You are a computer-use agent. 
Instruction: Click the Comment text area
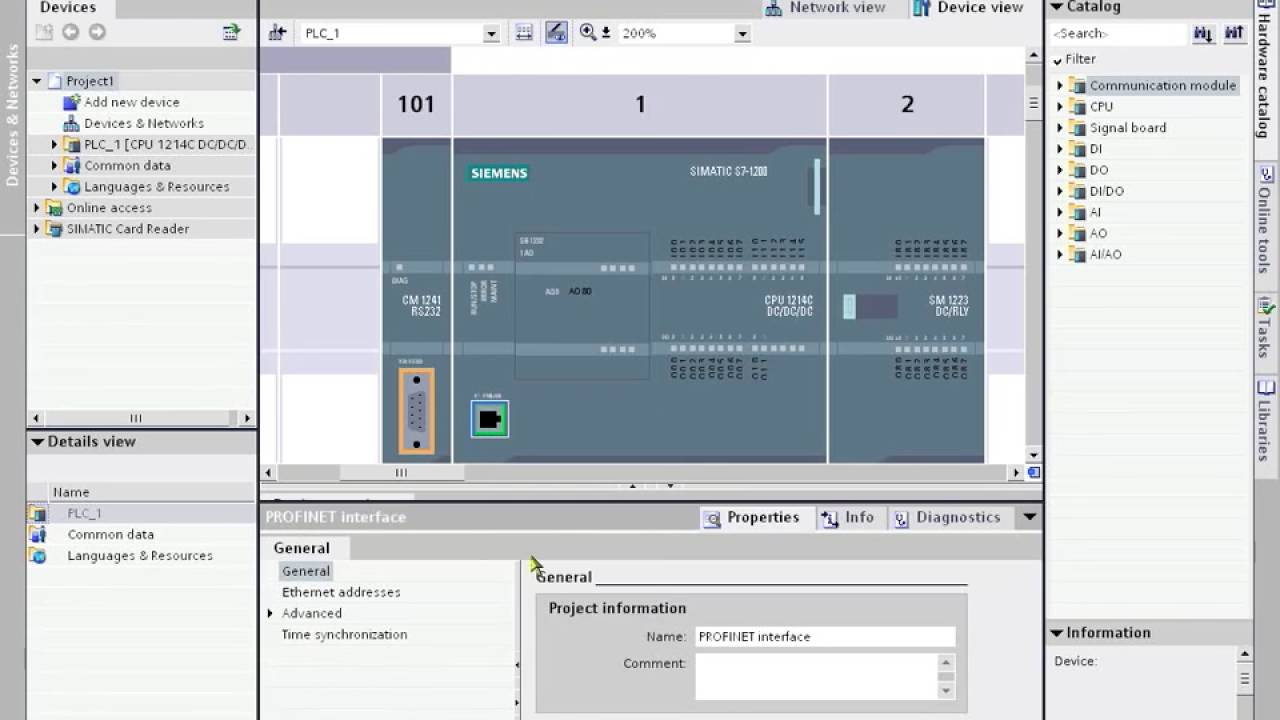pos(817,677)
